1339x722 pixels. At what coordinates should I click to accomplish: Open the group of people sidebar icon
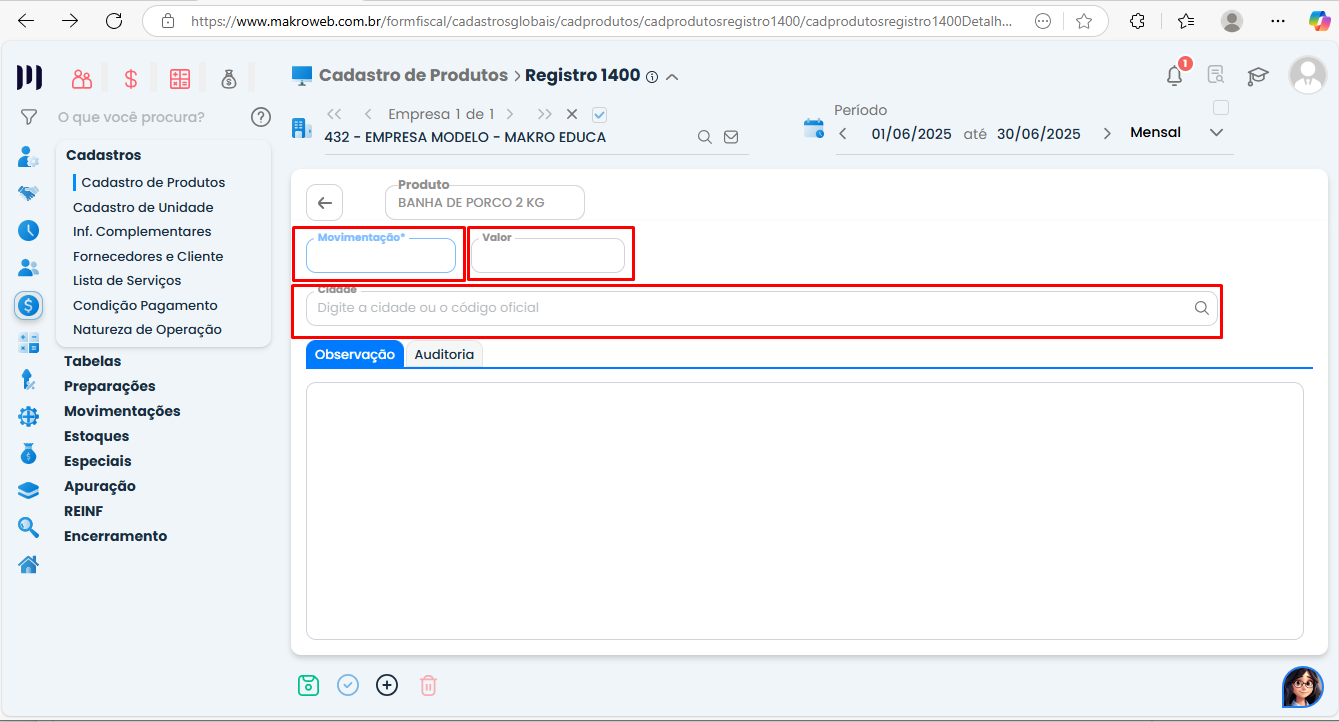point(29,268)
